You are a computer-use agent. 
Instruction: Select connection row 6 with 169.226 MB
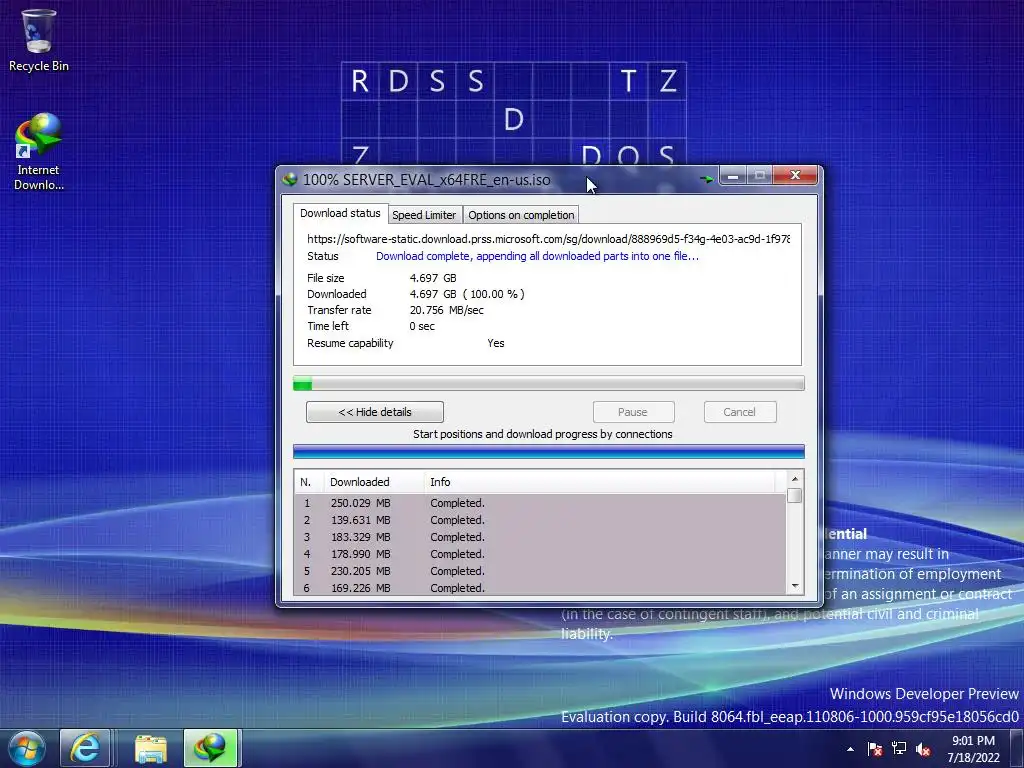541,588
